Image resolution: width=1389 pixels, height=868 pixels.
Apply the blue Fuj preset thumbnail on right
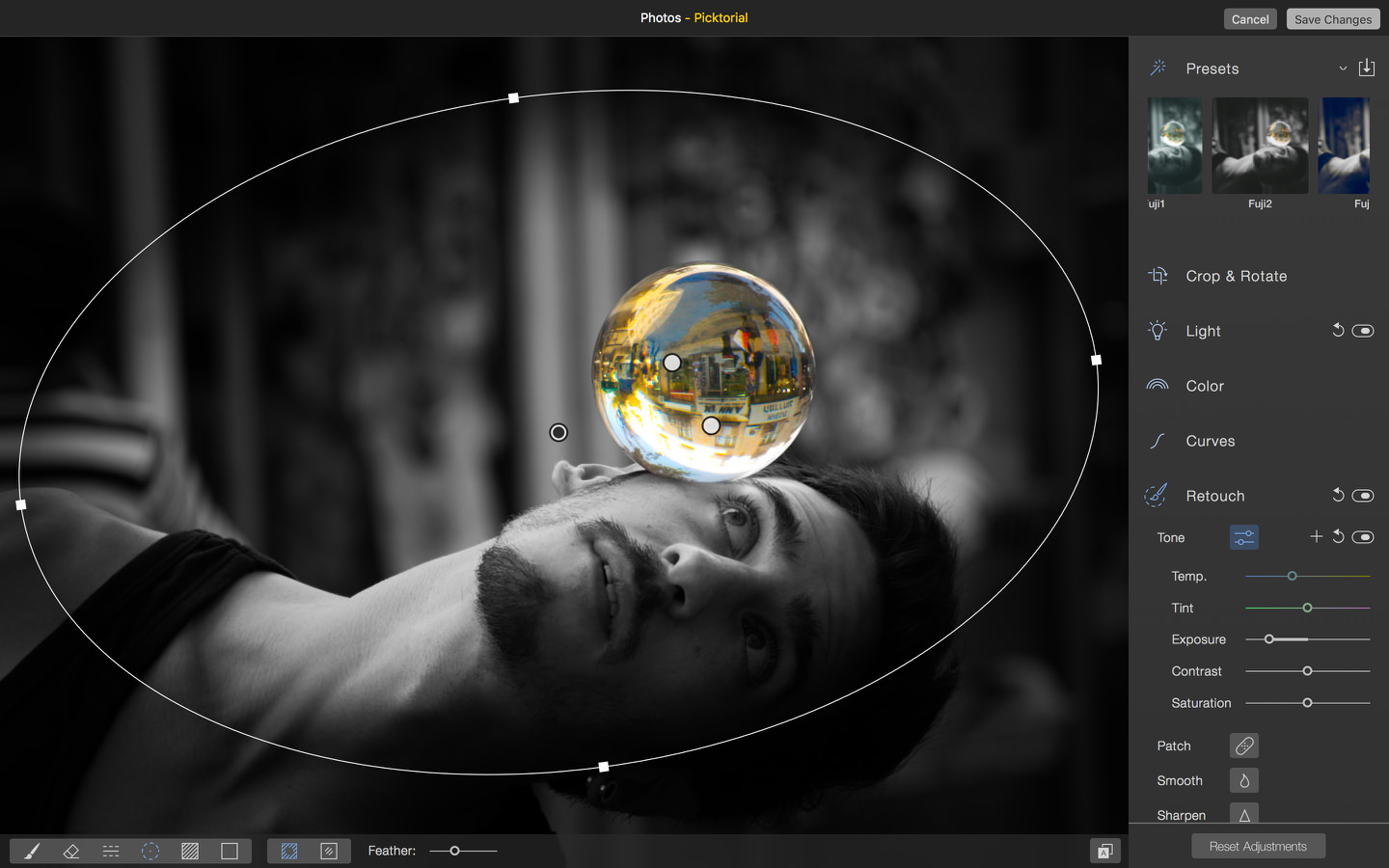[1345, 146]
